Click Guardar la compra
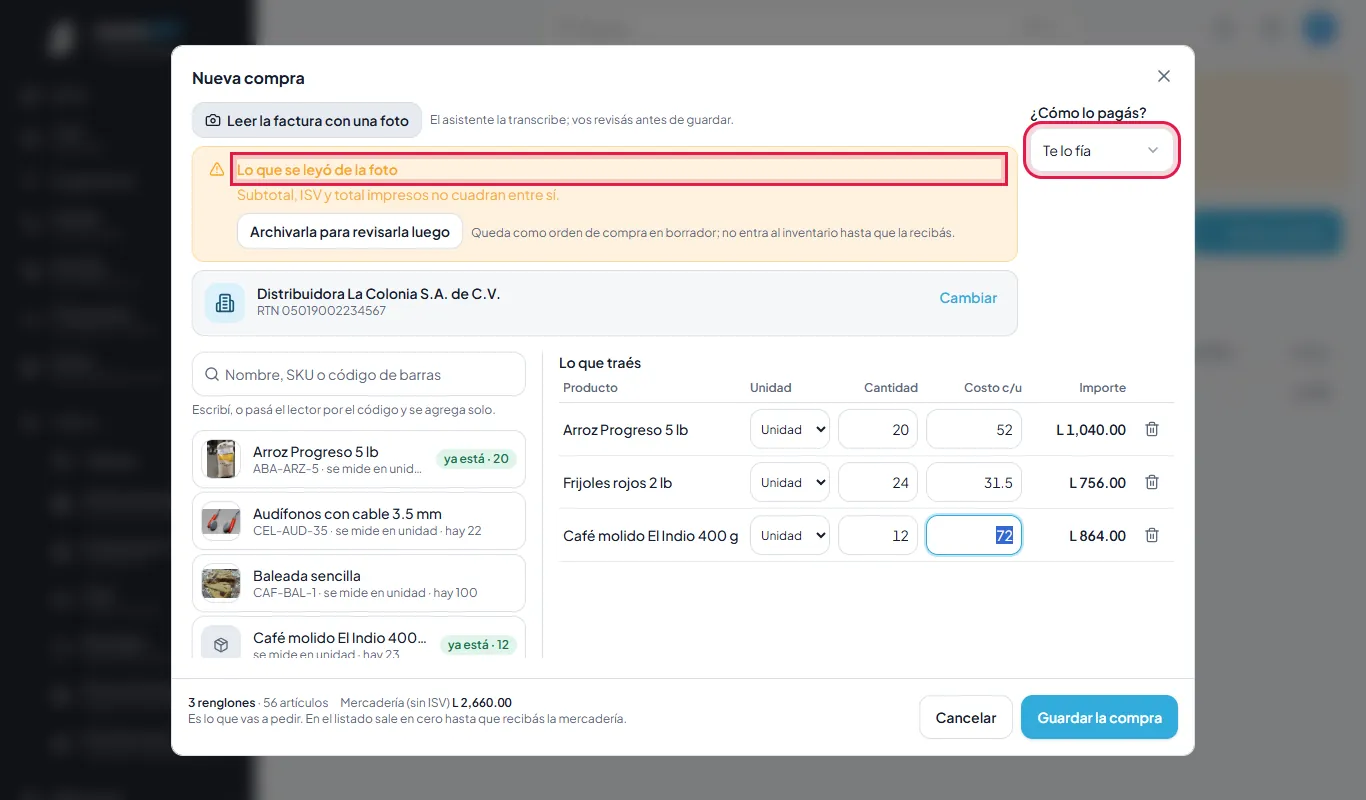The height and width of the screenshot is (800, 1366). click(x=1099, y=718)
